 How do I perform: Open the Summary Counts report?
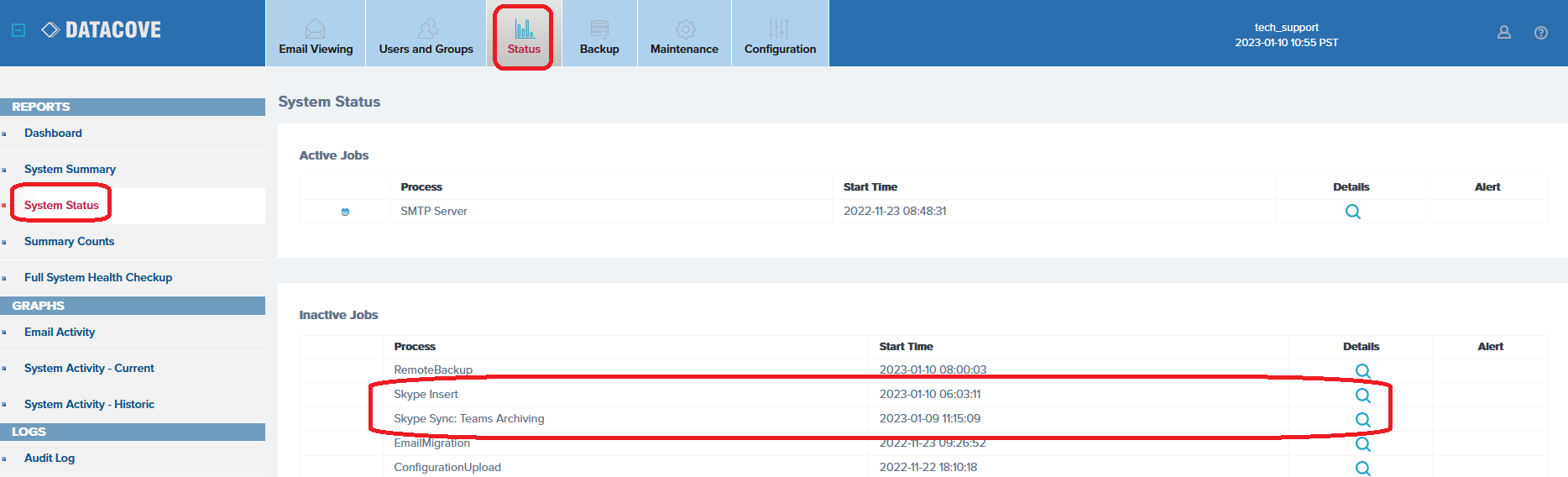click(69, 242)
